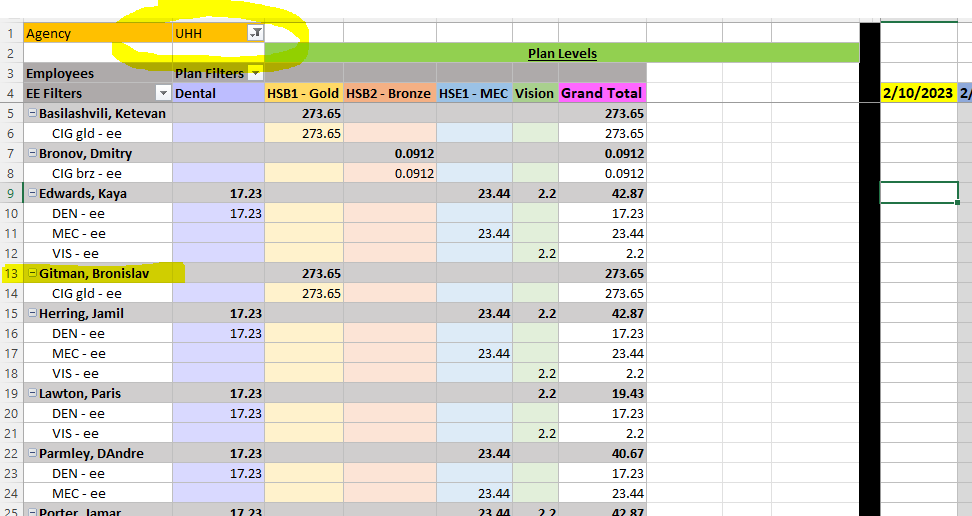This screenshot has height=516, width=972.
Task: Select Lawton Dental value 17.23 in row 20
Action: (218, 413)
